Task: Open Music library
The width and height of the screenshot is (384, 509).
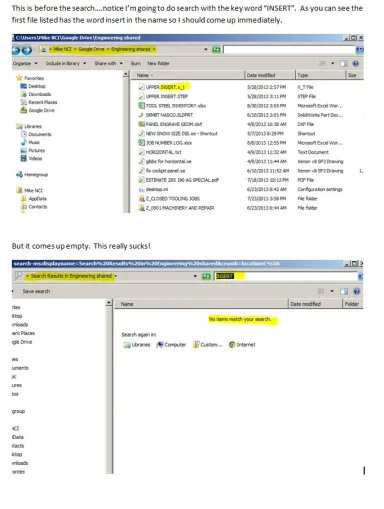Action: pos(30,142)
